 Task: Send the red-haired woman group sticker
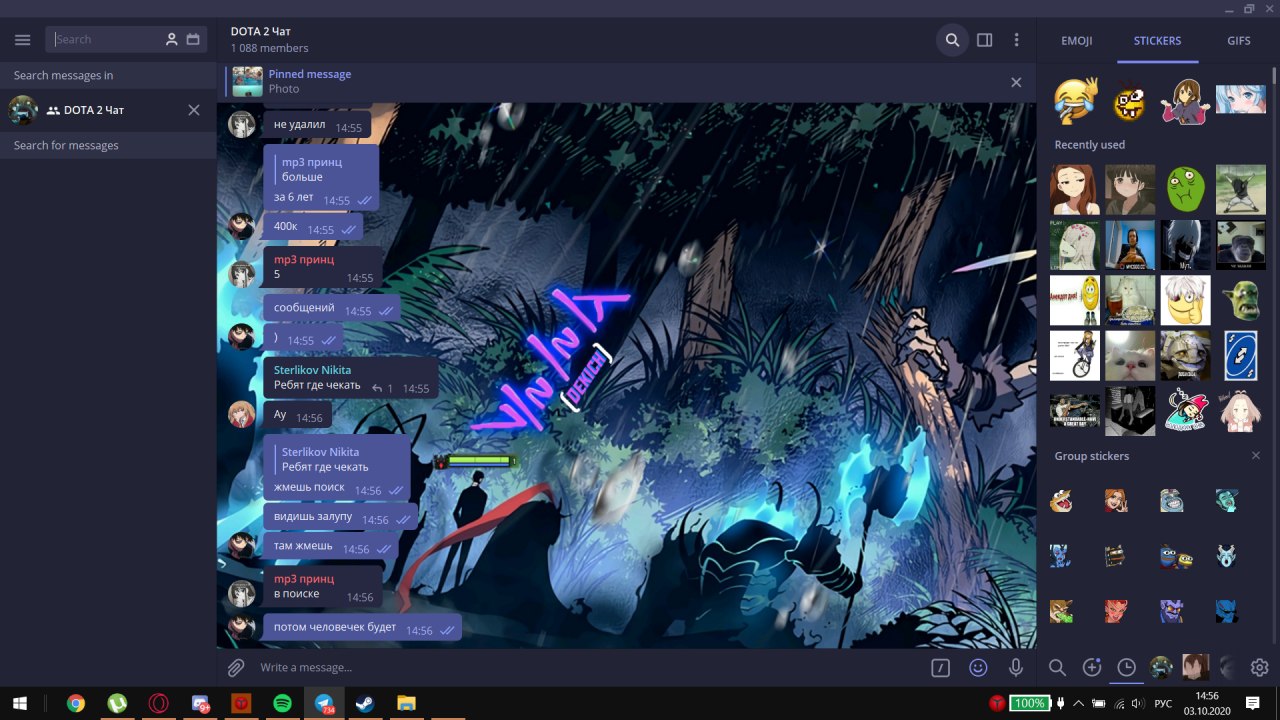click(1117, 500)
